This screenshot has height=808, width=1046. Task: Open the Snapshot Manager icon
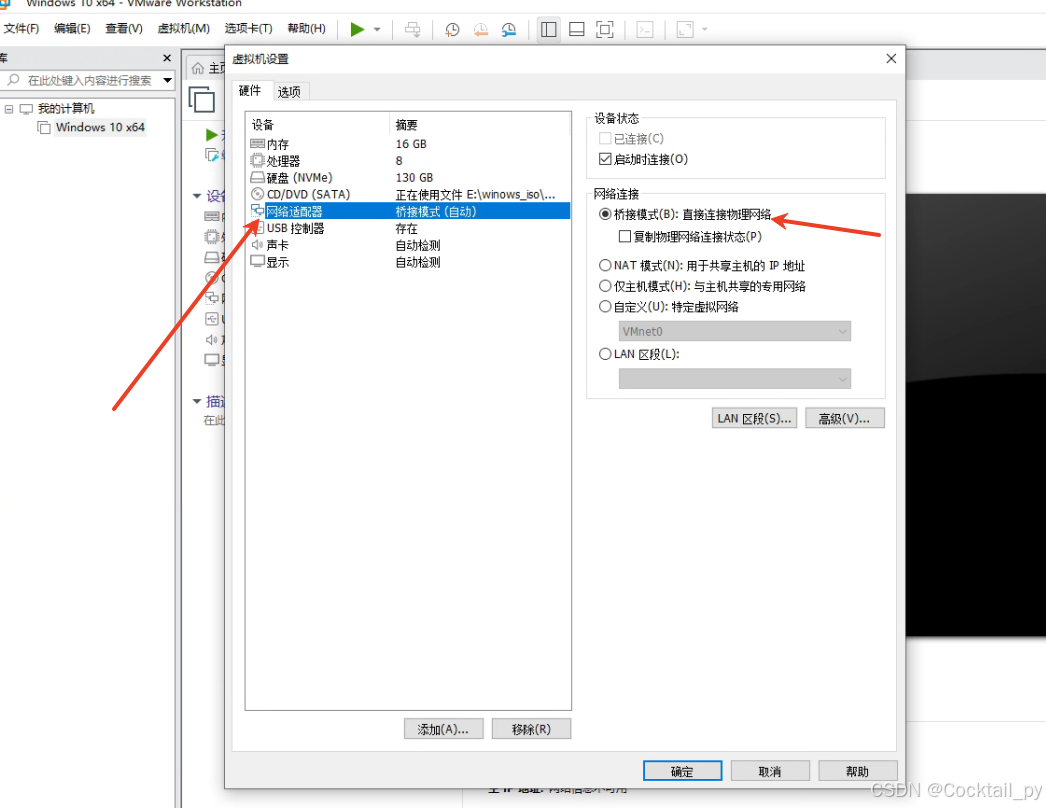508,29
